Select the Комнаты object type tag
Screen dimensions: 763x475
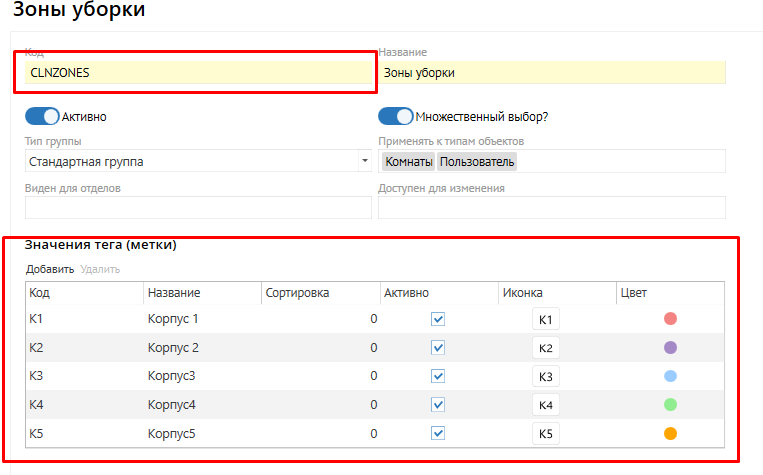(409, 161)
